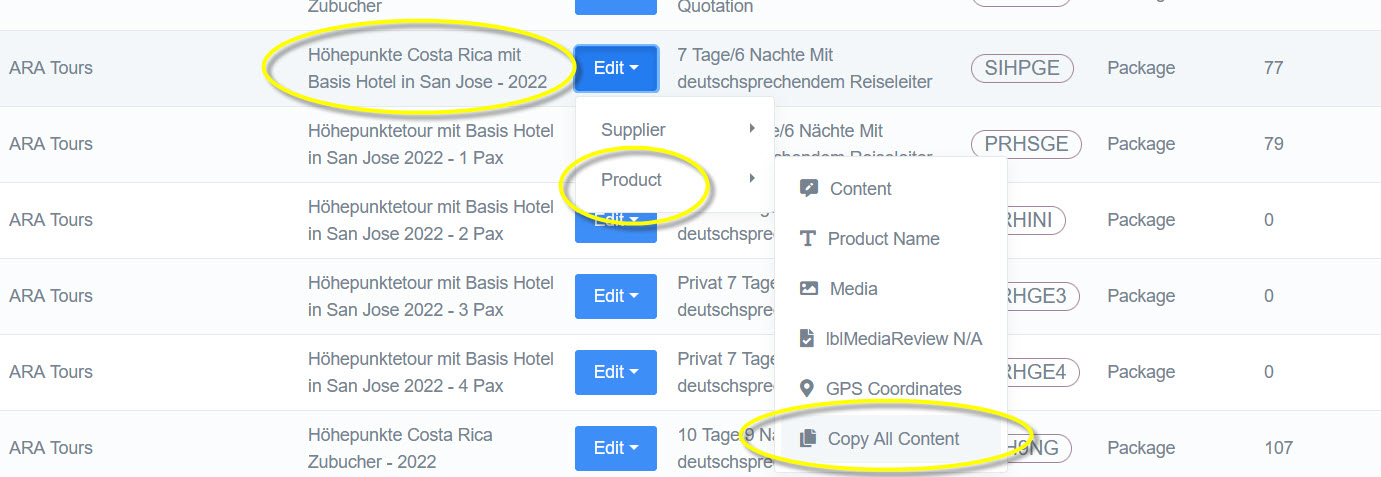The width and height of the screenshot is (1381, 477).
Task: Click the image icon next to Media
Action: [809, 288]
